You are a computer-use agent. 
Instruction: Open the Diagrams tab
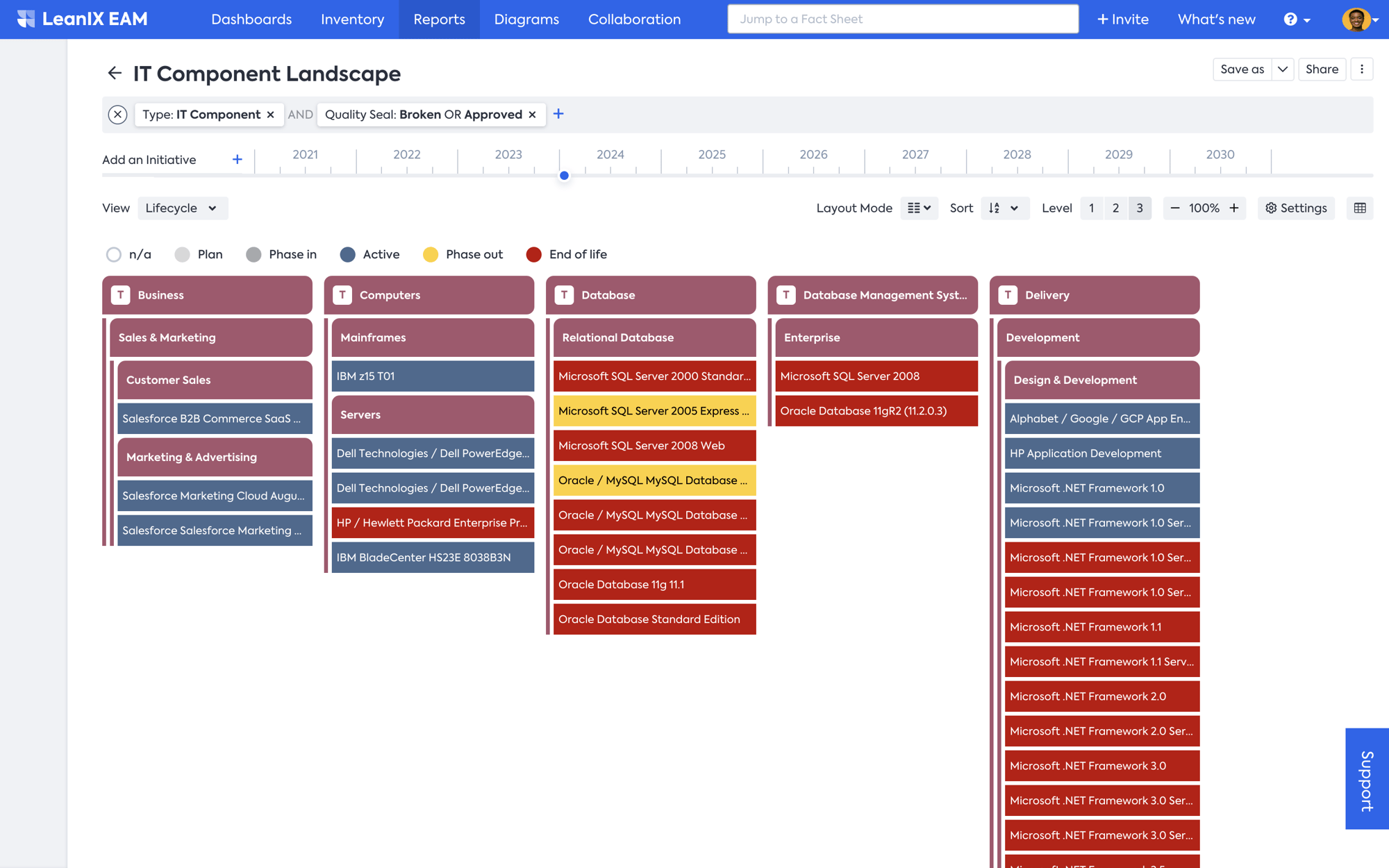coord(526,19)
